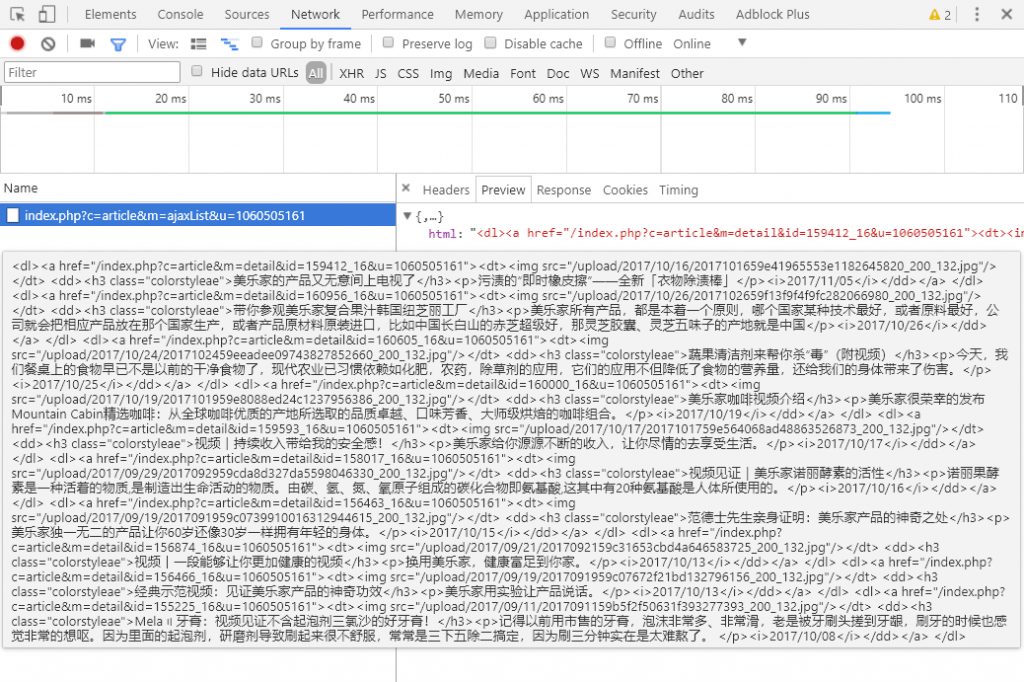
Task: Stop recording network log
Action: pyautogui.click(x=17, y=44)
